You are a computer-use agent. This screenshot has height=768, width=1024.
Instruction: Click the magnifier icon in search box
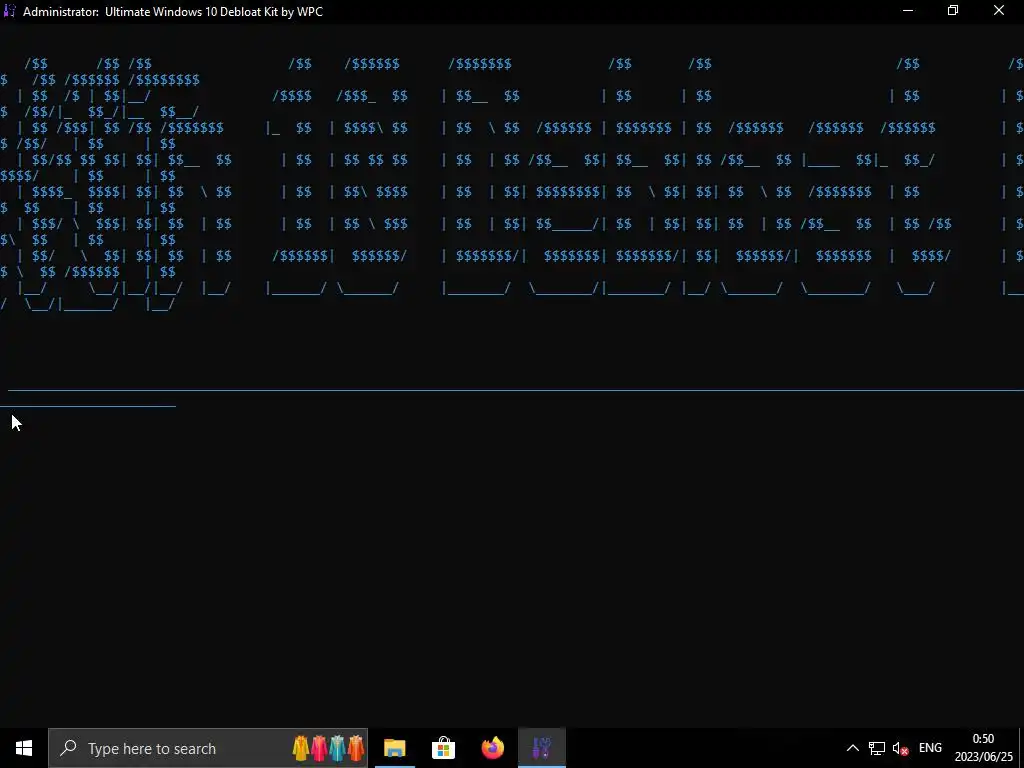[x=68, y=748]
